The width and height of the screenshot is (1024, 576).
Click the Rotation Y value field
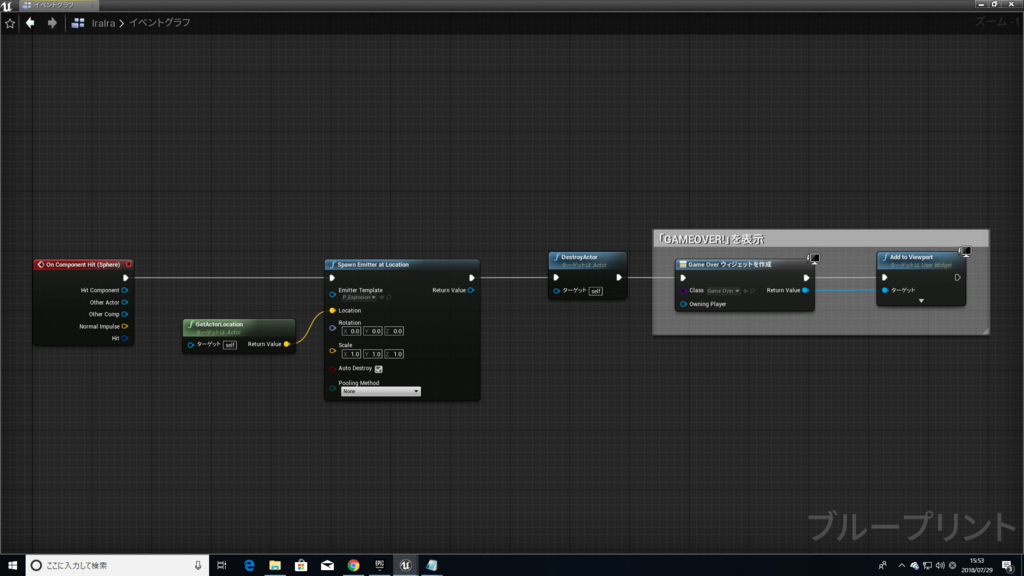[x=373, y=331]
